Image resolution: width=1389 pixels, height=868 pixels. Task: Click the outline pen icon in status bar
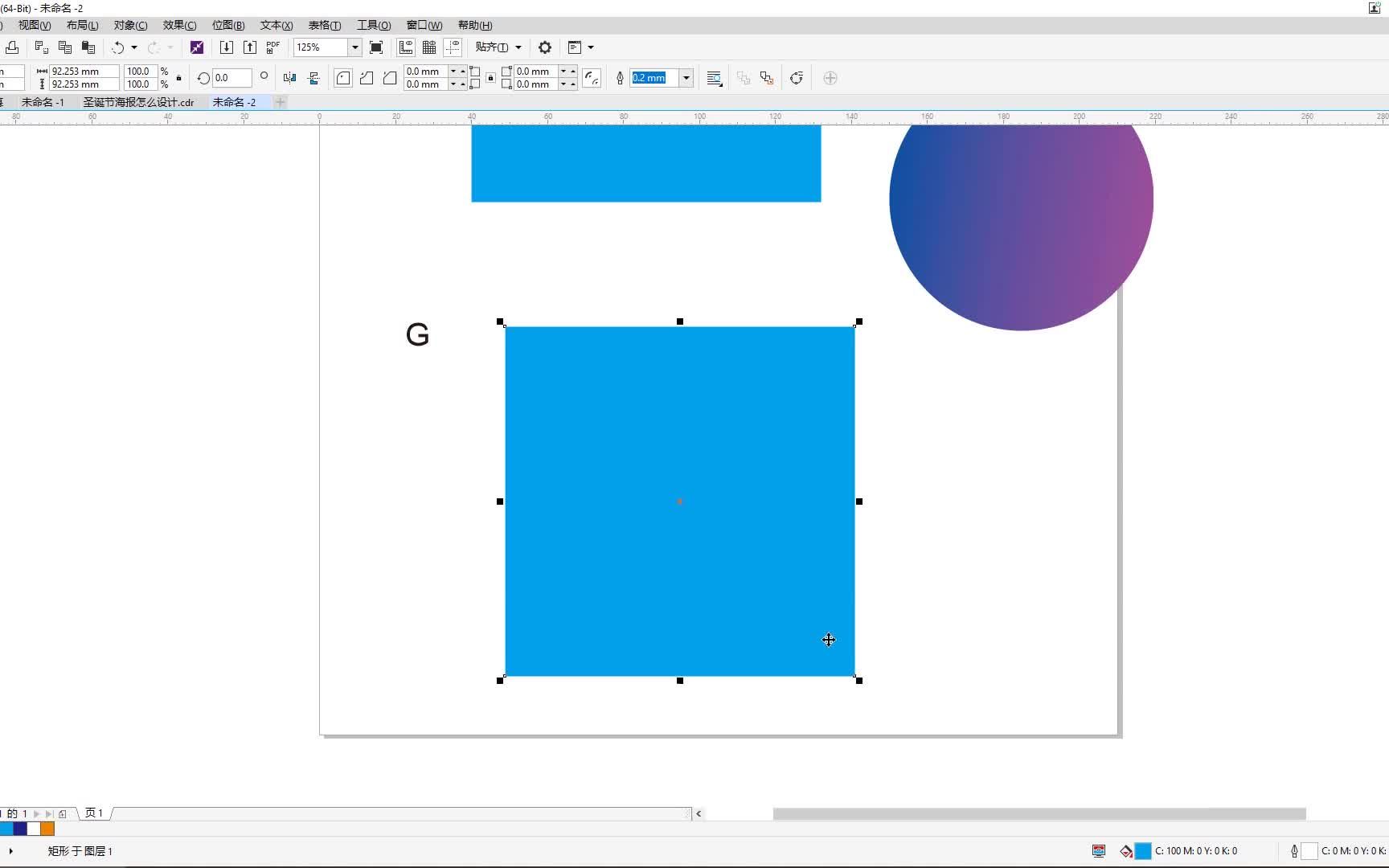1294,851
